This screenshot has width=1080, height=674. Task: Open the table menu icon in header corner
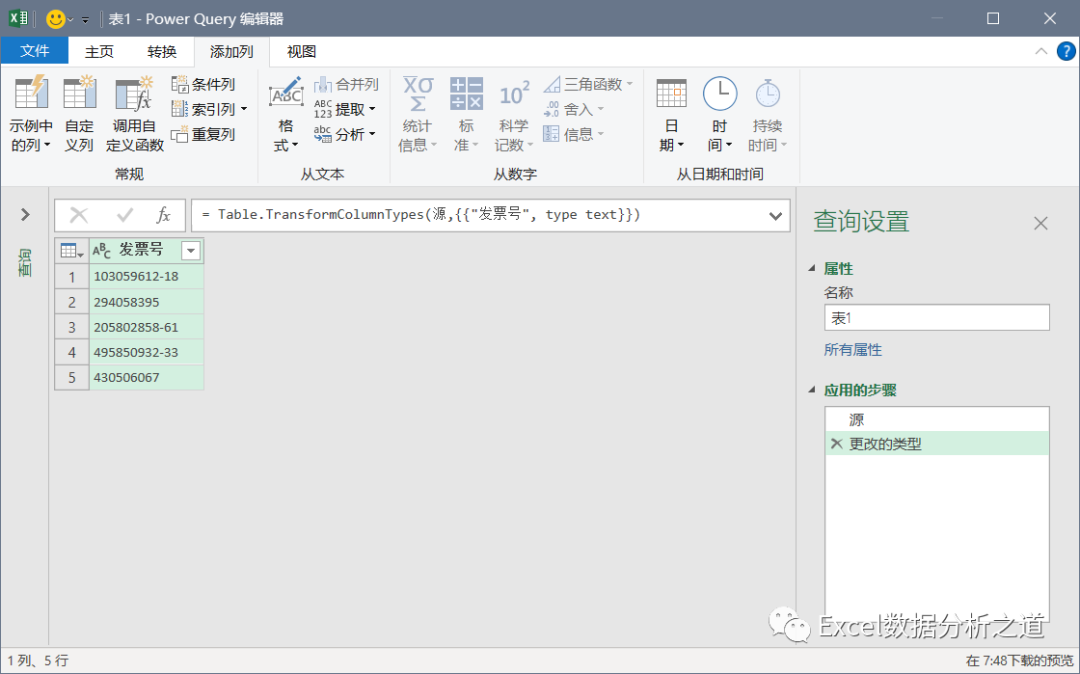coord(72,251)
